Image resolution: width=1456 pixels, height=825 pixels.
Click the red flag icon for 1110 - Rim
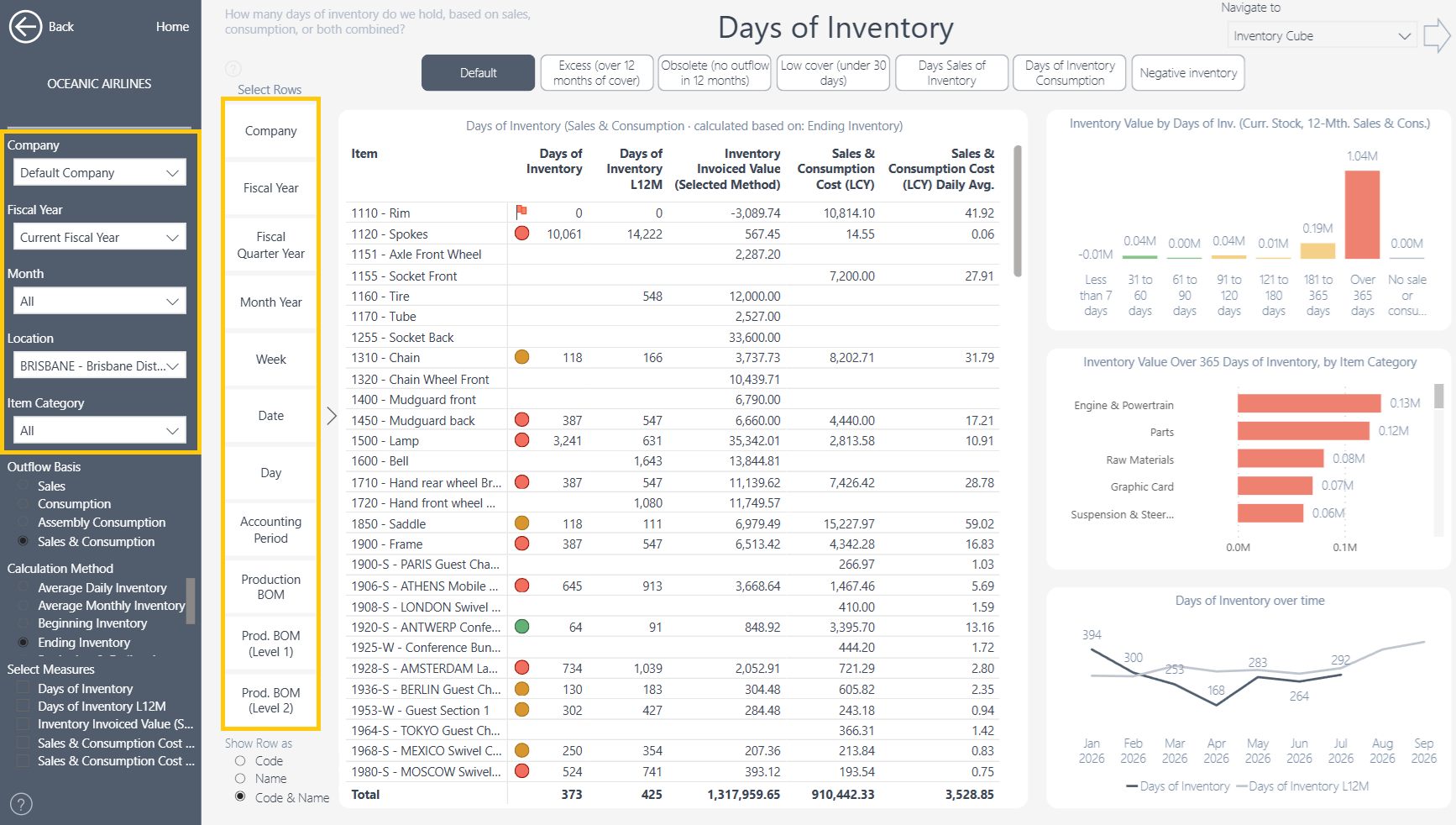point(521,212)
